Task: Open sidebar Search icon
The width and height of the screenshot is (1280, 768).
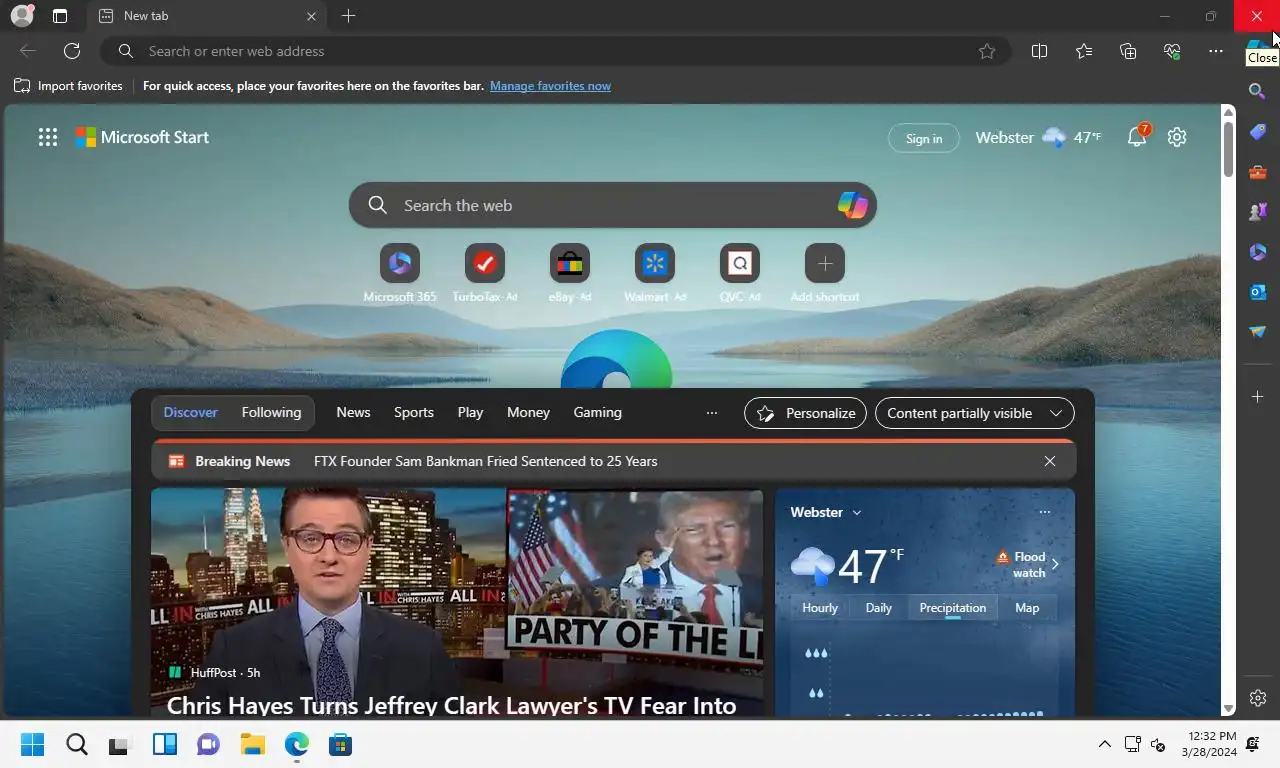Action: point(1258,91)
